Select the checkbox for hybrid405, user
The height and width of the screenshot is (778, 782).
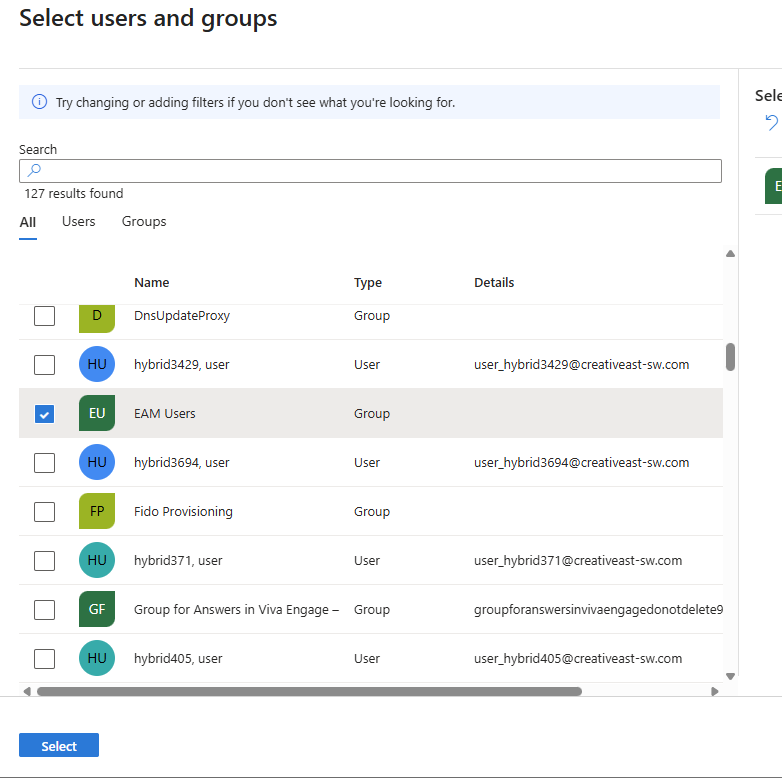pos(44,659)
